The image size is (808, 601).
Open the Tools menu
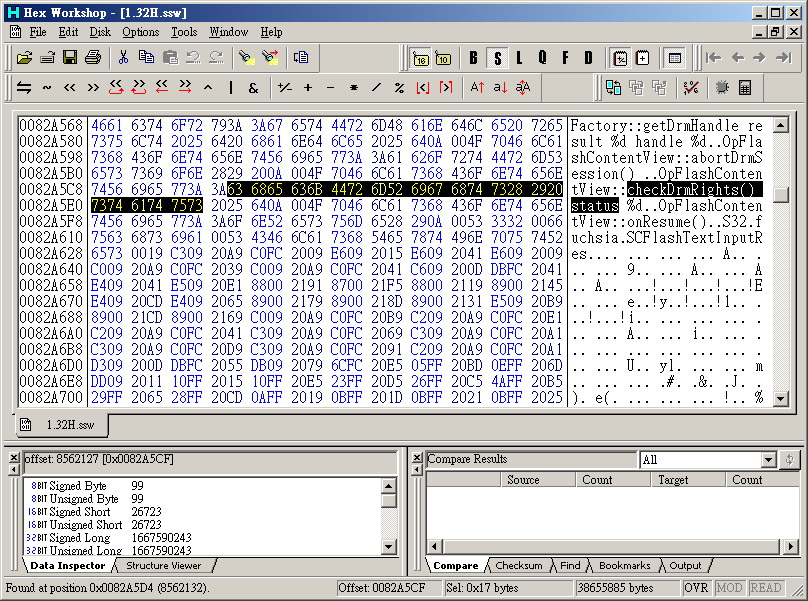183,31
